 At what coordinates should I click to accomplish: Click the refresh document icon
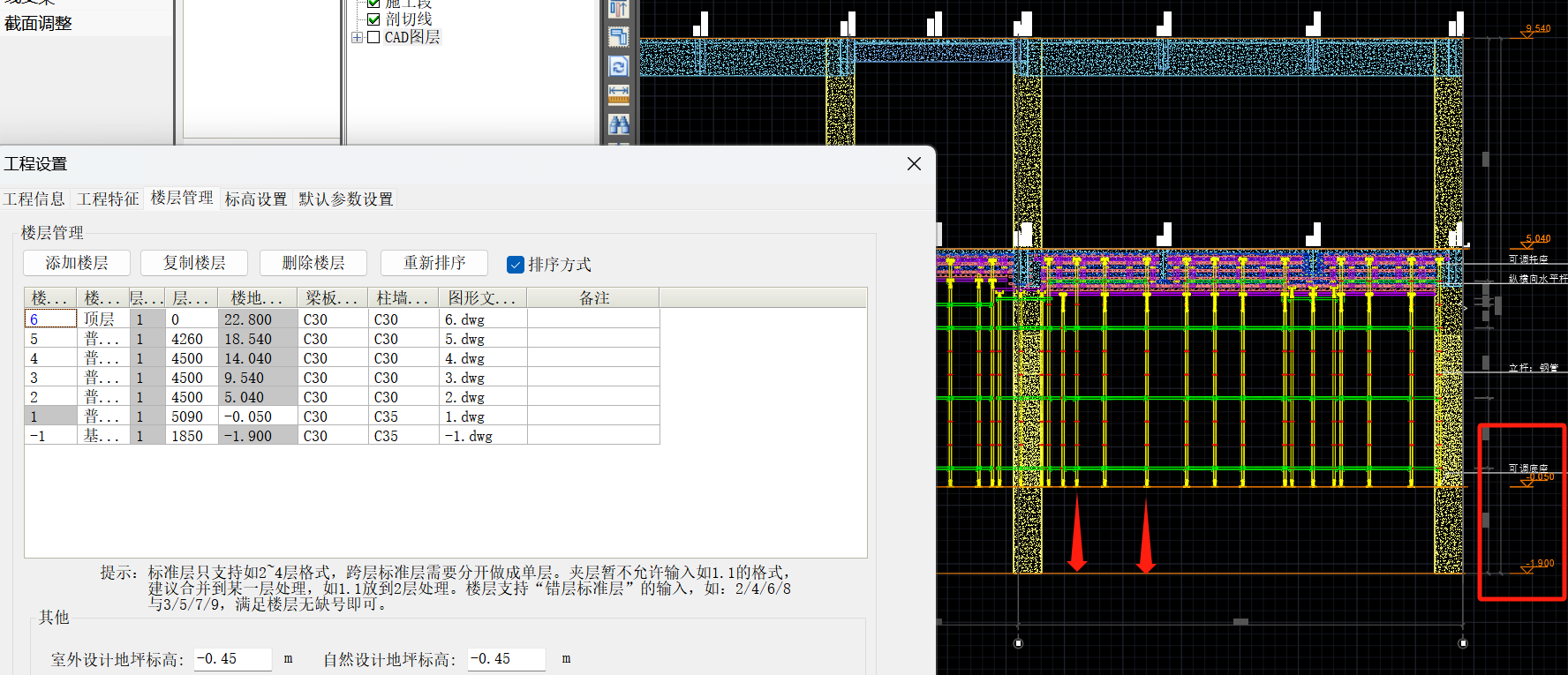tap(619, 66)
